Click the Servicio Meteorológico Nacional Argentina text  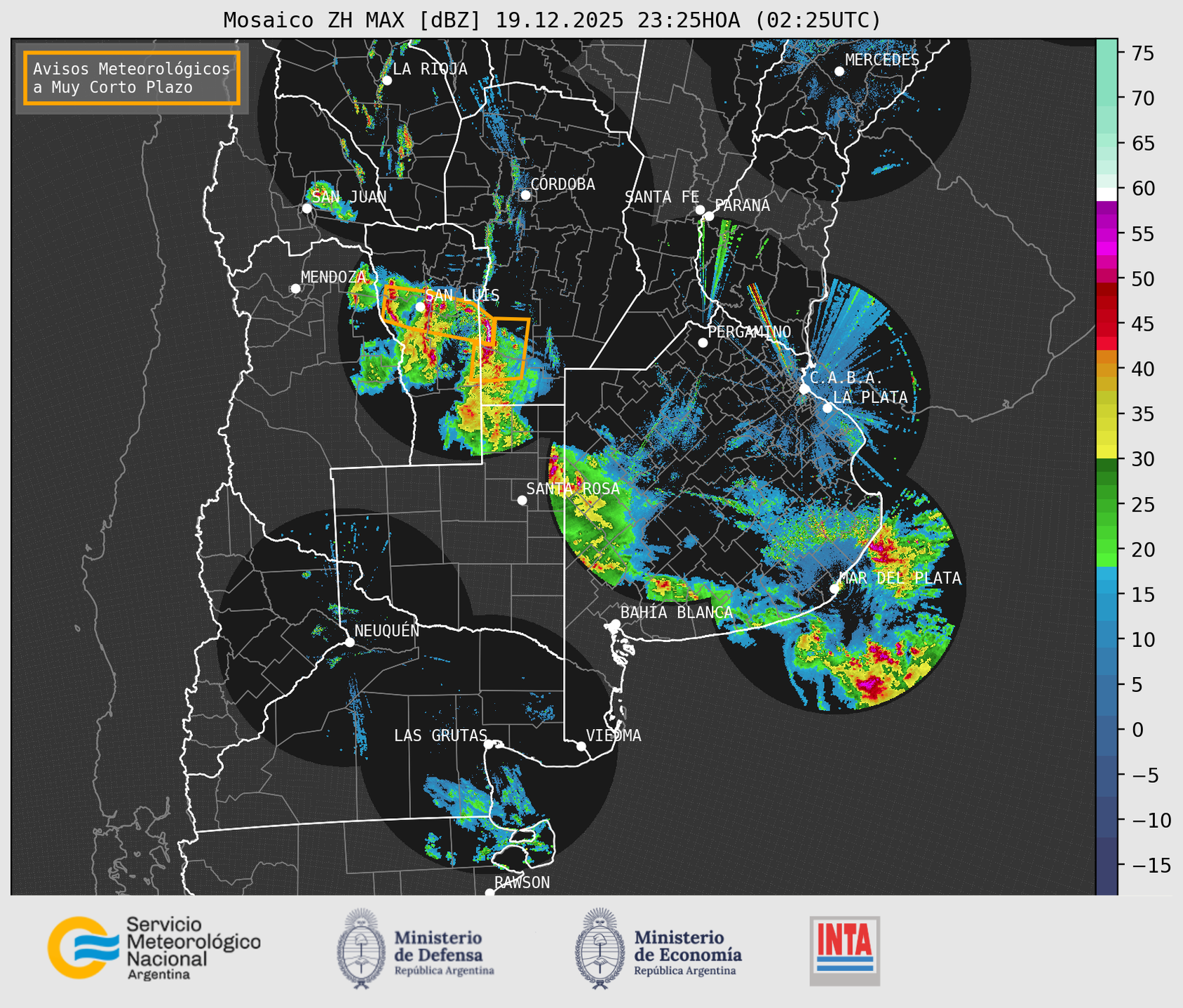[x=193, y=948]
